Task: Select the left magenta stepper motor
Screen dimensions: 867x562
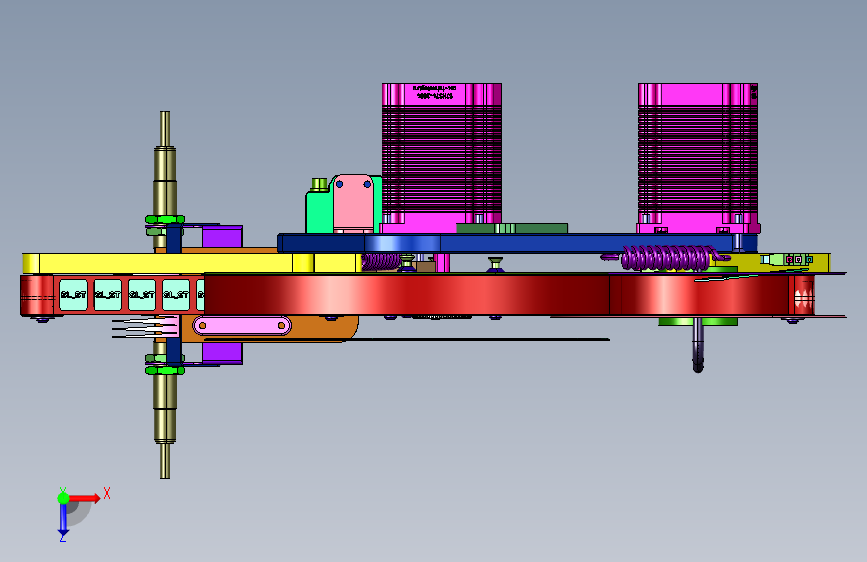Action: pos(442,157)
